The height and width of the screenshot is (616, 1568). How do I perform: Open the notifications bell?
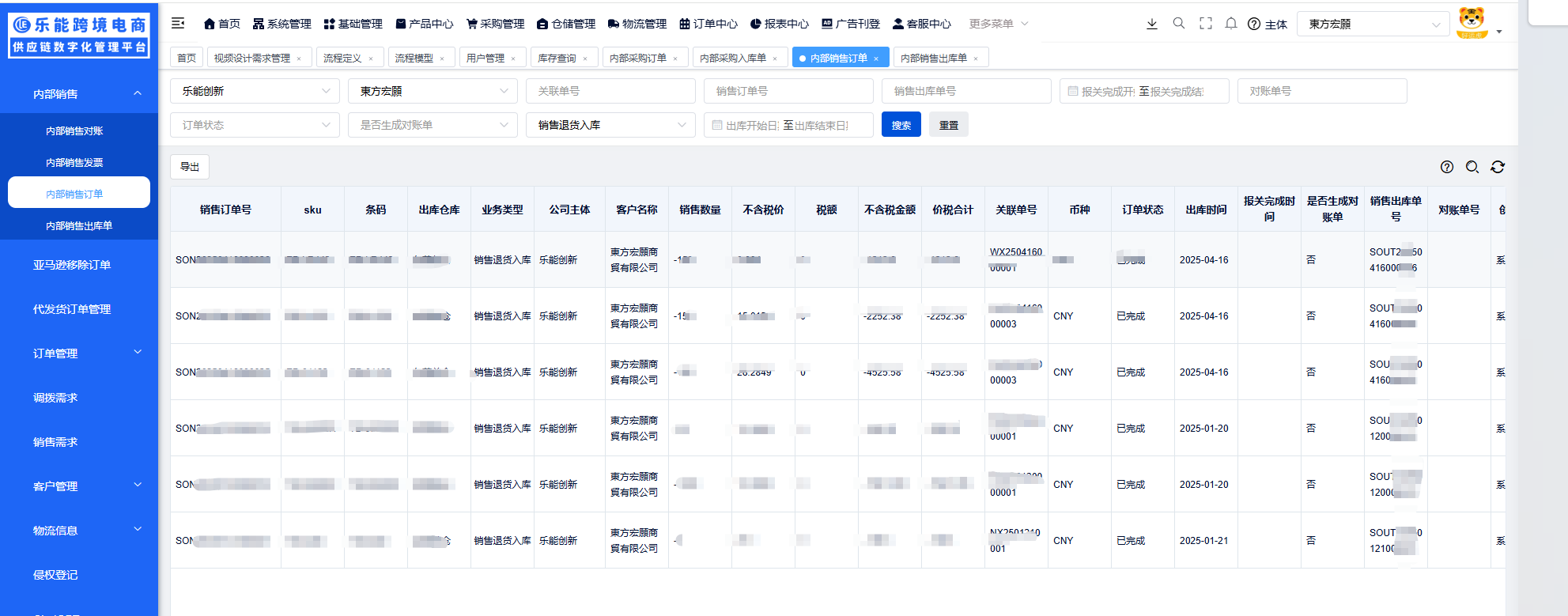tap(1231, 24)
